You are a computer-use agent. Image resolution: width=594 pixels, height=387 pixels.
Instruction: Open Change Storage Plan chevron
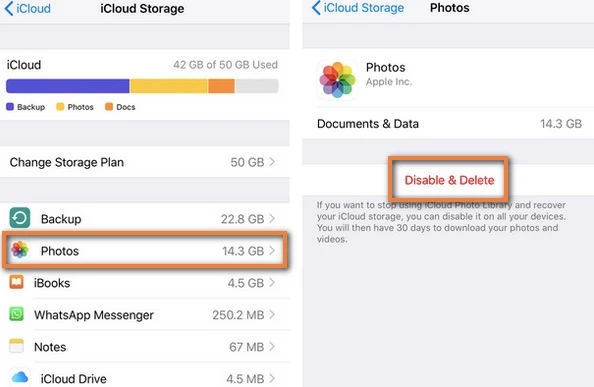[x=272, y=162]
